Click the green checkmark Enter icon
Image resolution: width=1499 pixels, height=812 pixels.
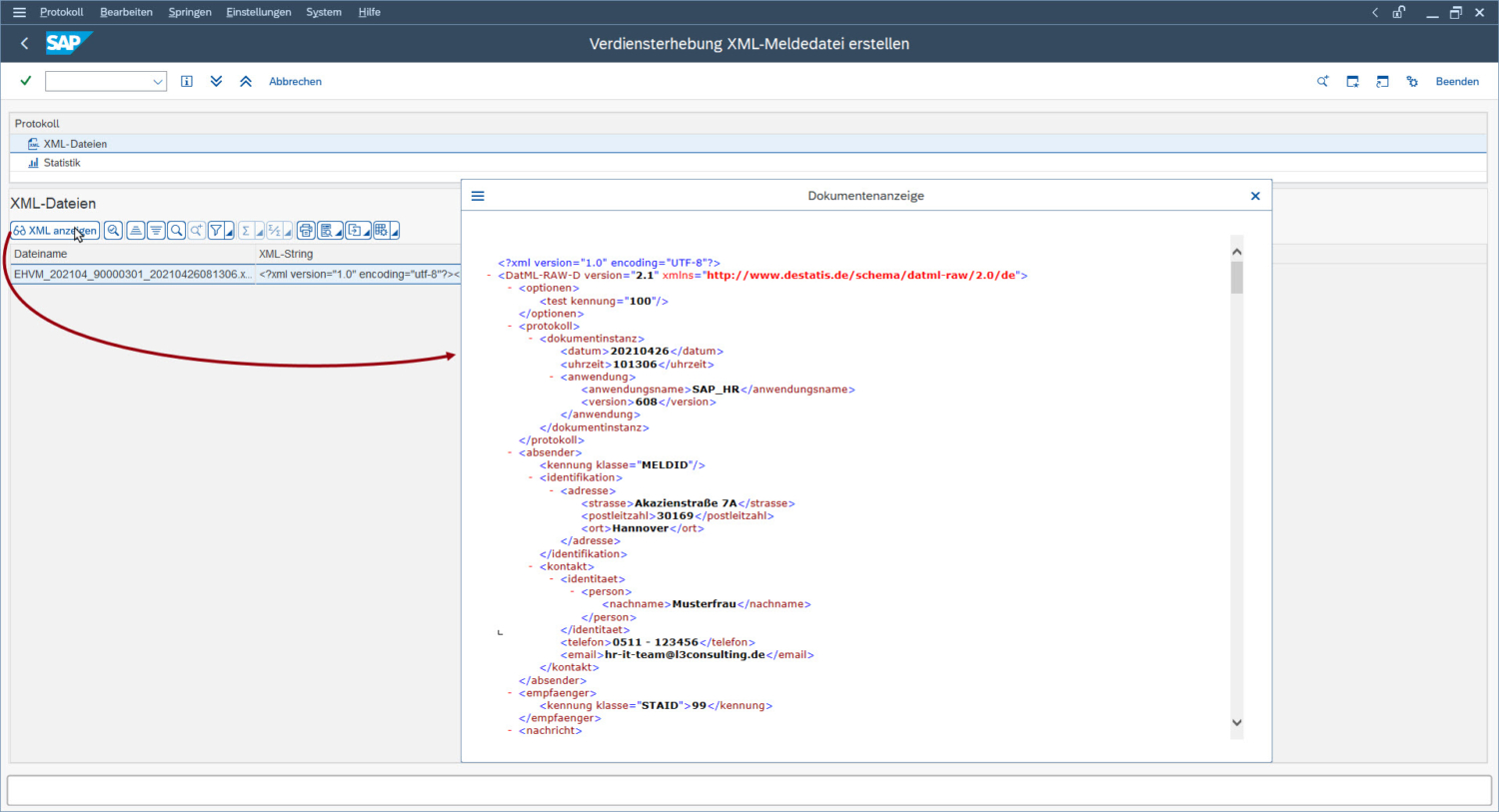[26, 81]
